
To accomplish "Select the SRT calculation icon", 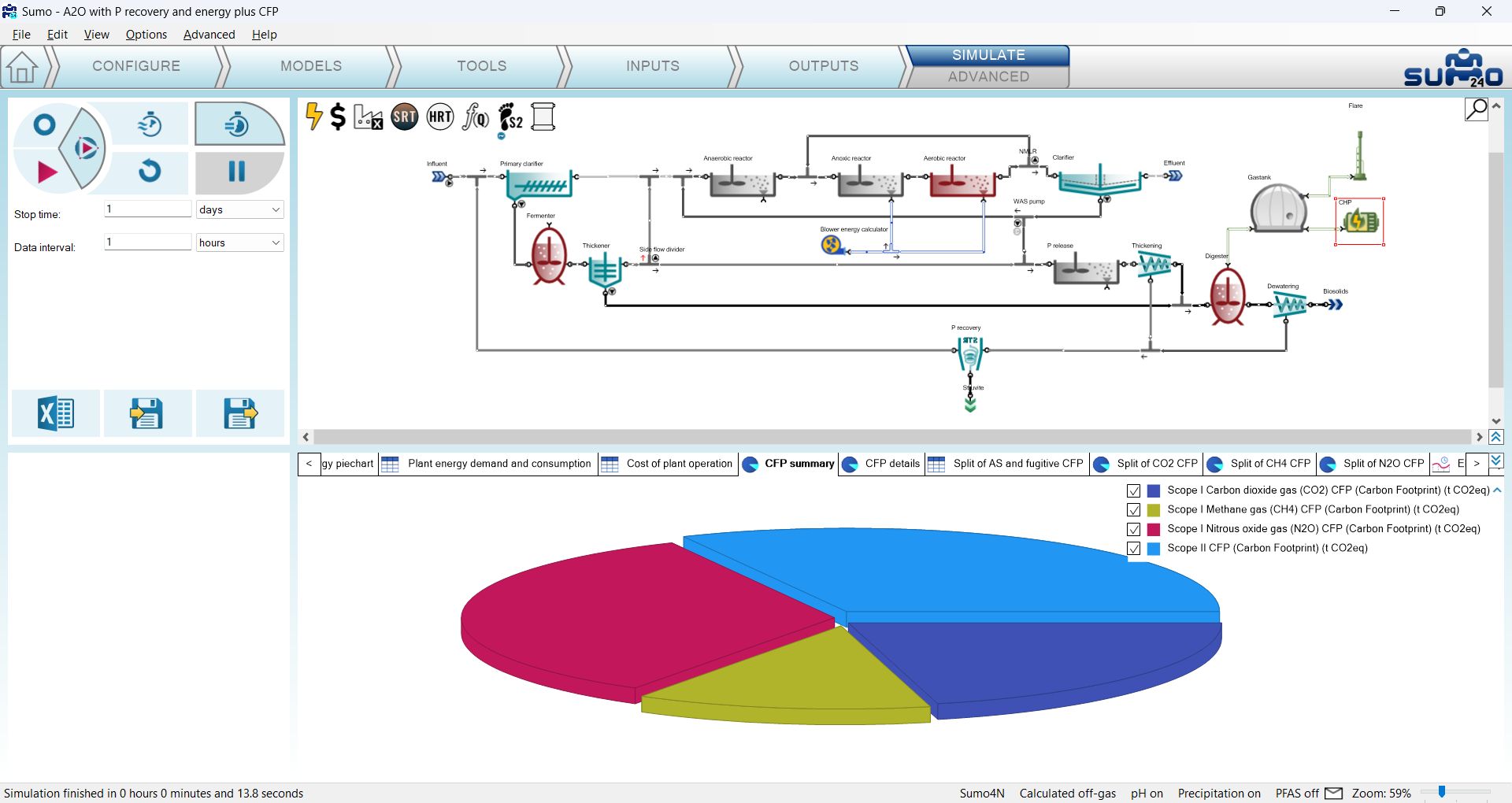I will (x=405, y=117).
